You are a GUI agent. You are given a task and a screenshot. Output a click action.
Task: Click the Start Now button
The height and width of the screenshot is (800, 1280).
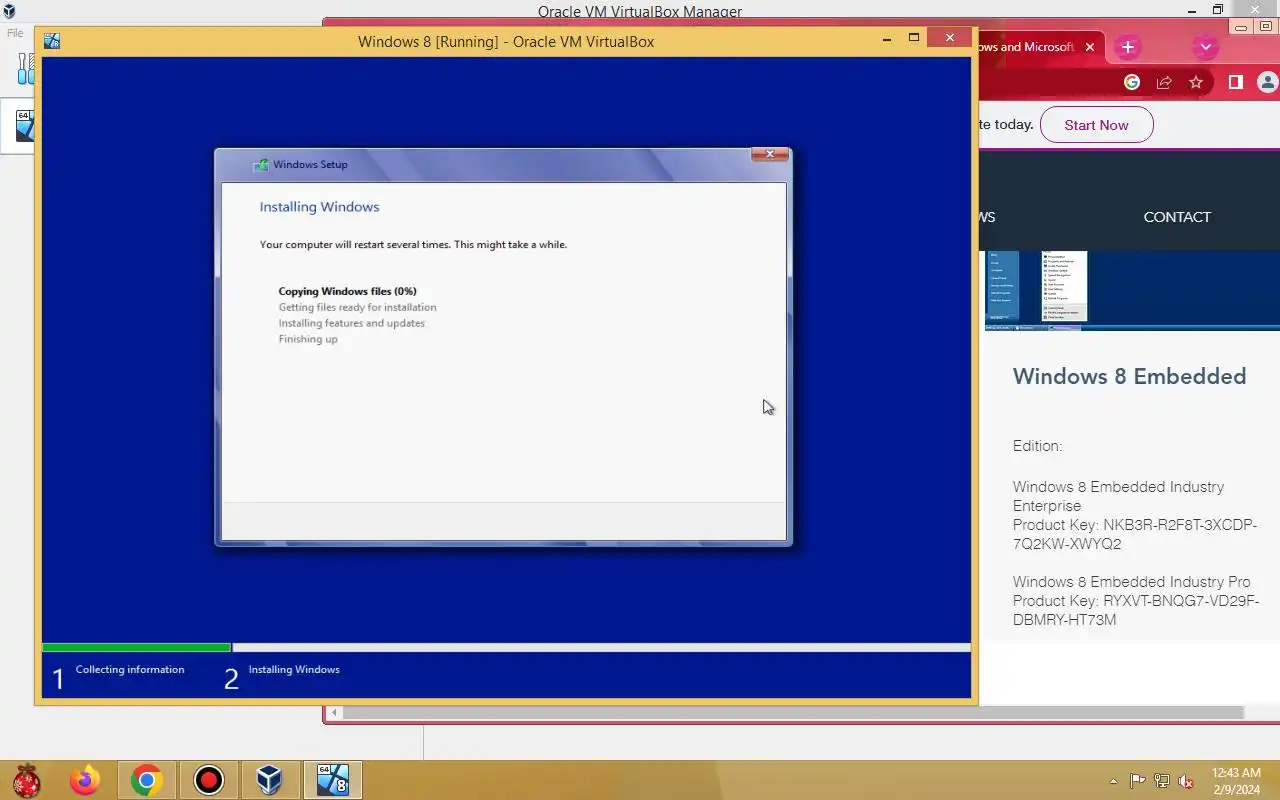[1096, 125]
